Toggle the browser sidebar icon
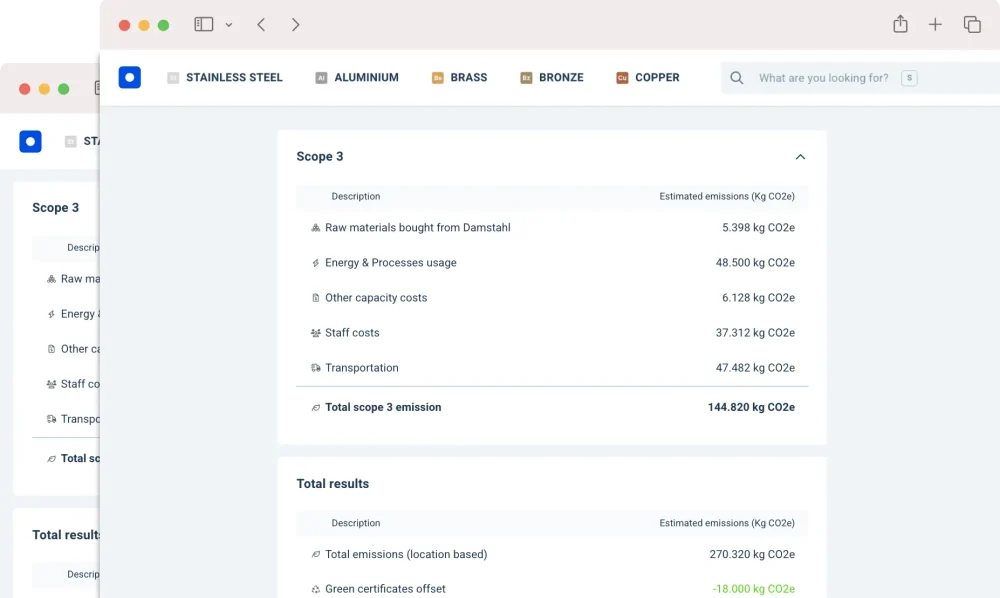Image resolution: width=1000 pixels, height=598 pixels. pos(204,24)
